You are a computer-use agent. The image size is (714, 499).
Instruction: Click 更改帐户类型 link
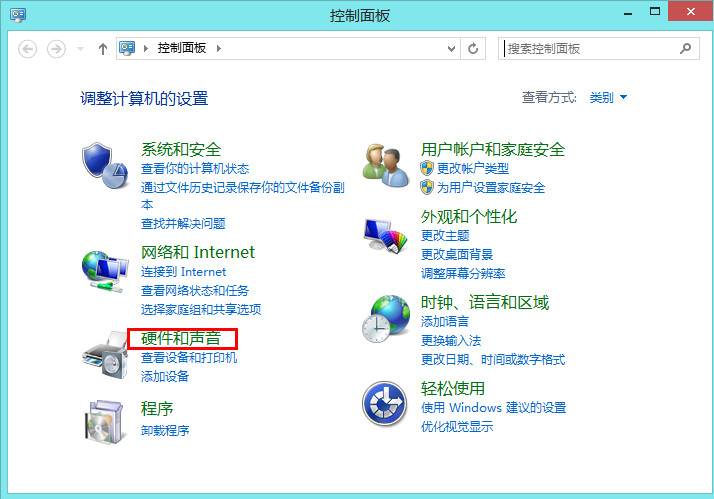pos(473,168)
